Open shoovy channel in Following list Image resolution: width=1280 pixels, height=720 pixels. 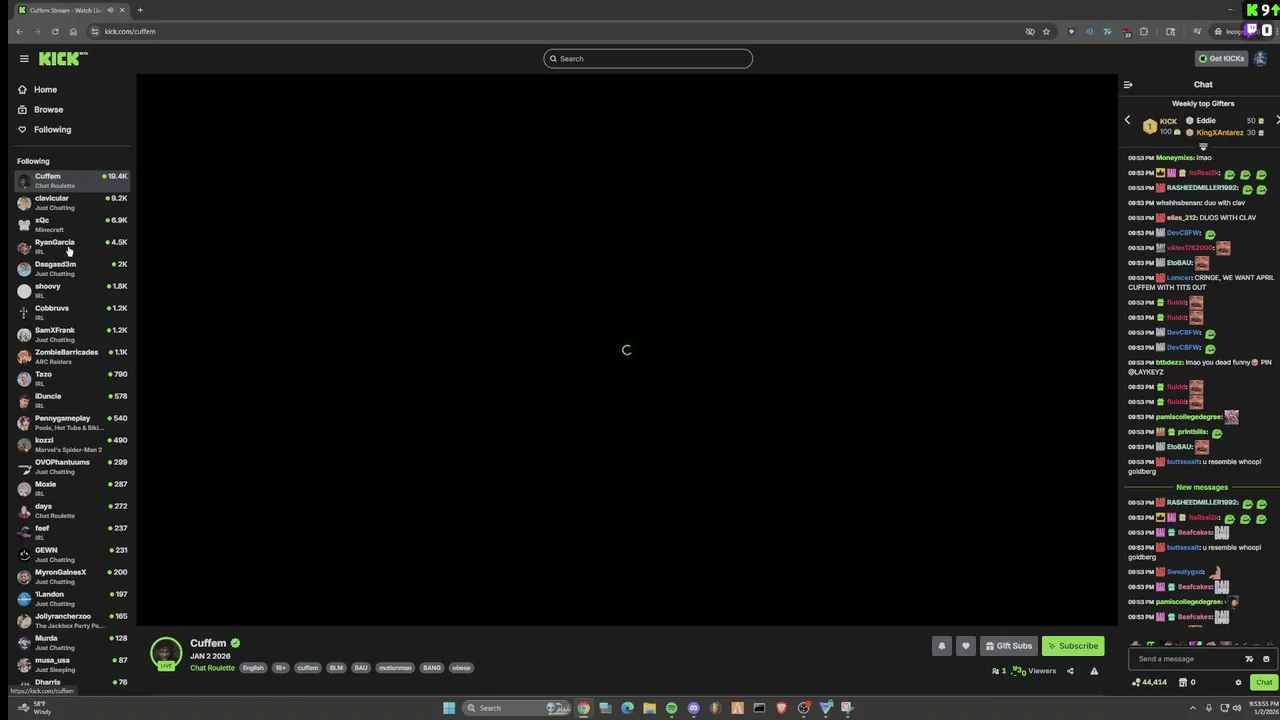tap(72, 291)
